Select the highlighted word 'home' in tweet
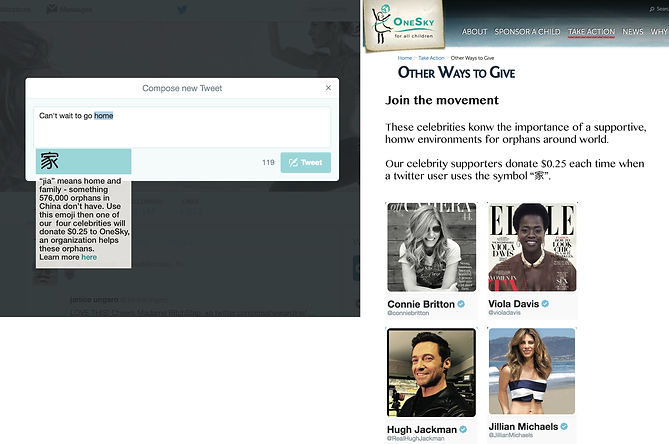The image size is (669, 444). click(x=104, y=116)
